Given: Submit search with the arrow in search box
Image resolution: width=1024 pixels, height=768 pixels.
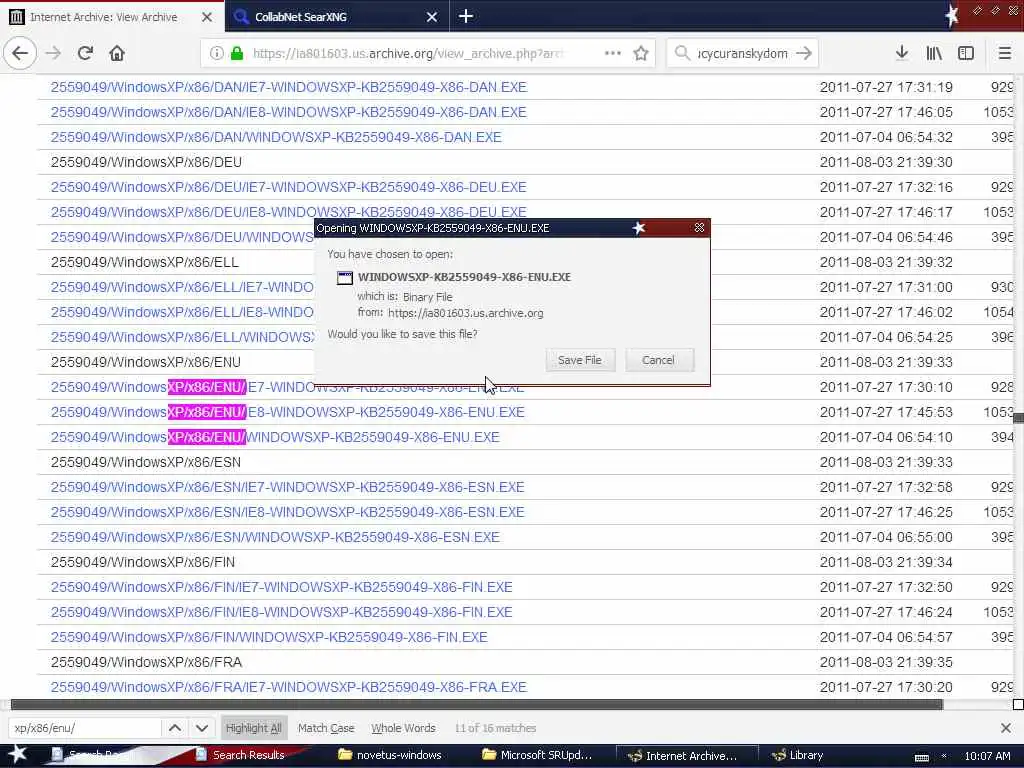Looking at the screenshot, I should [x=804, y=53].
